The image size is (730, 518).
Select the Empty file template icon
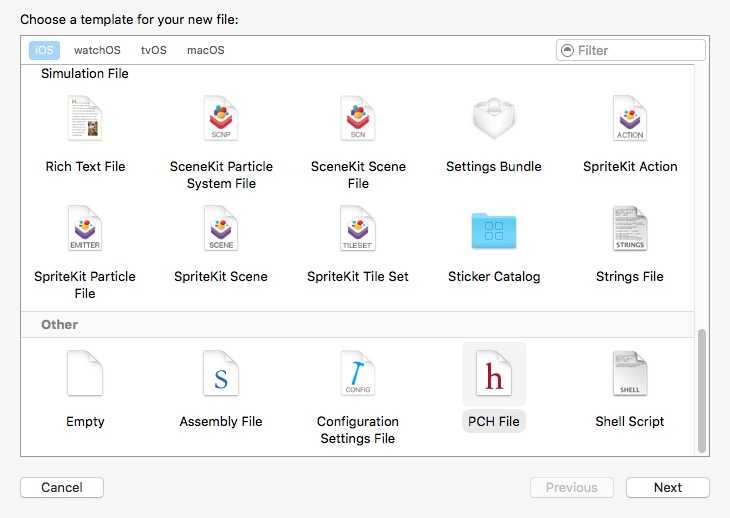pos(85,373)
